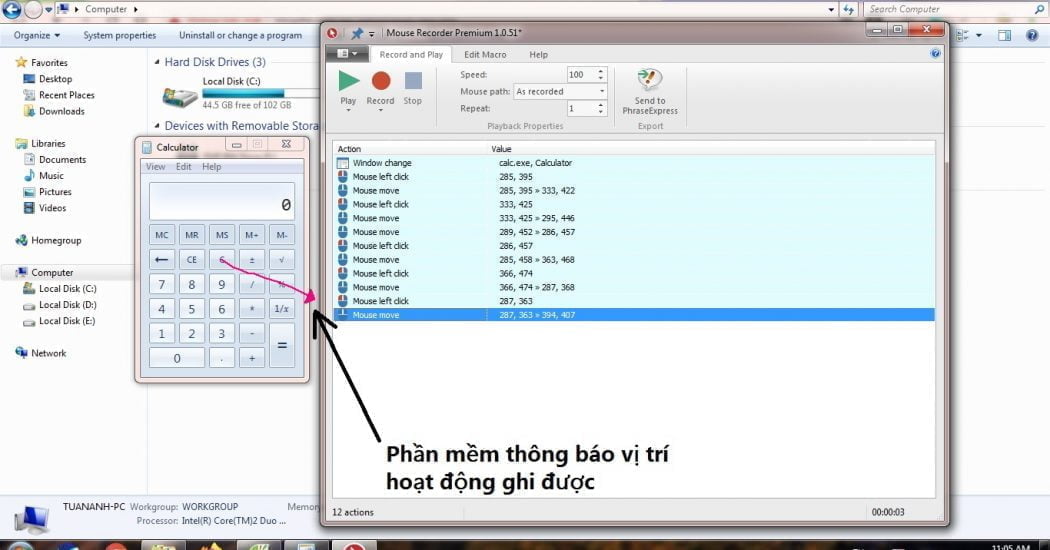Select highlighted Mouse move row 287, 363 » 394, 407

(633, 315)
